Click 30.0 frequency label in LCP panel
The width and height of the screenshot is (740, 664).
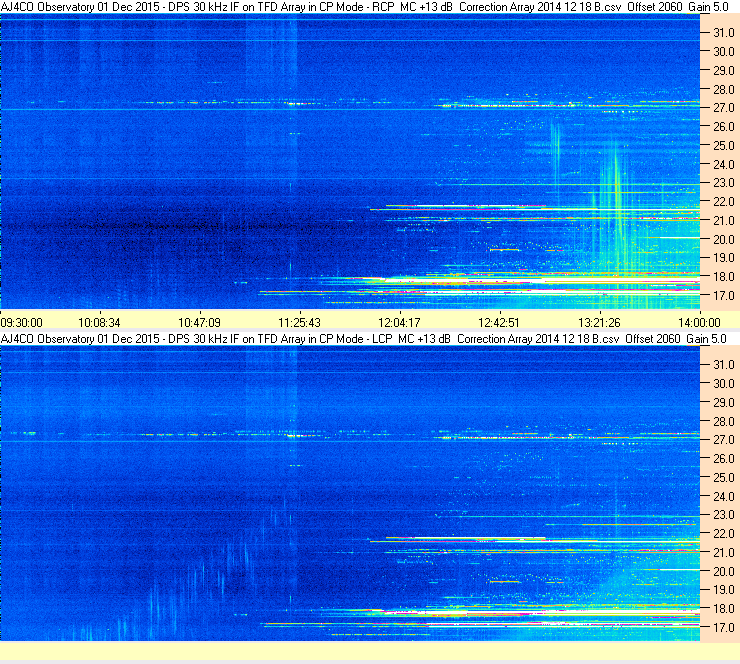(x=723, y=384)
